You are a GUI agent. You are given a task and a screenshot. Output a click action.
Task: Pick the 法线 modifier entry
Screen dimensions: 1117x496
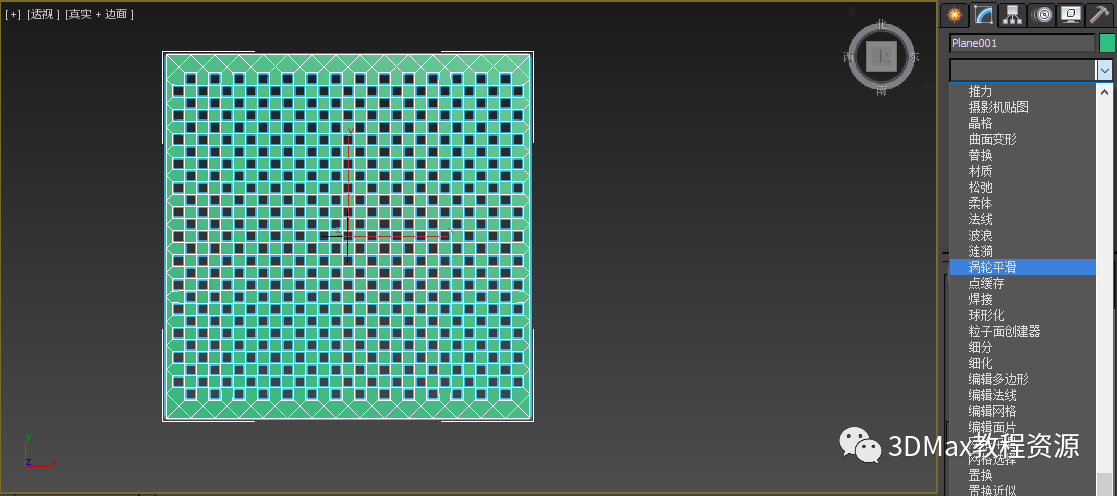click(x=1022, y=219)
